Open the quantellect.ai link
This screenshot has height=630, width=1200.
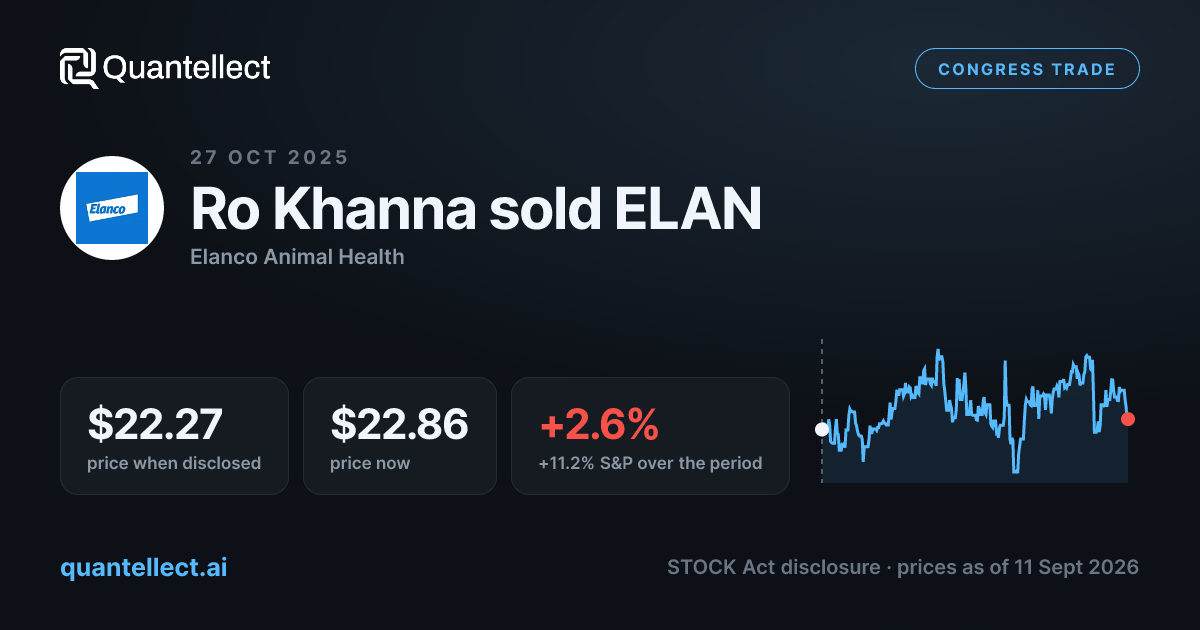(144, 568)
